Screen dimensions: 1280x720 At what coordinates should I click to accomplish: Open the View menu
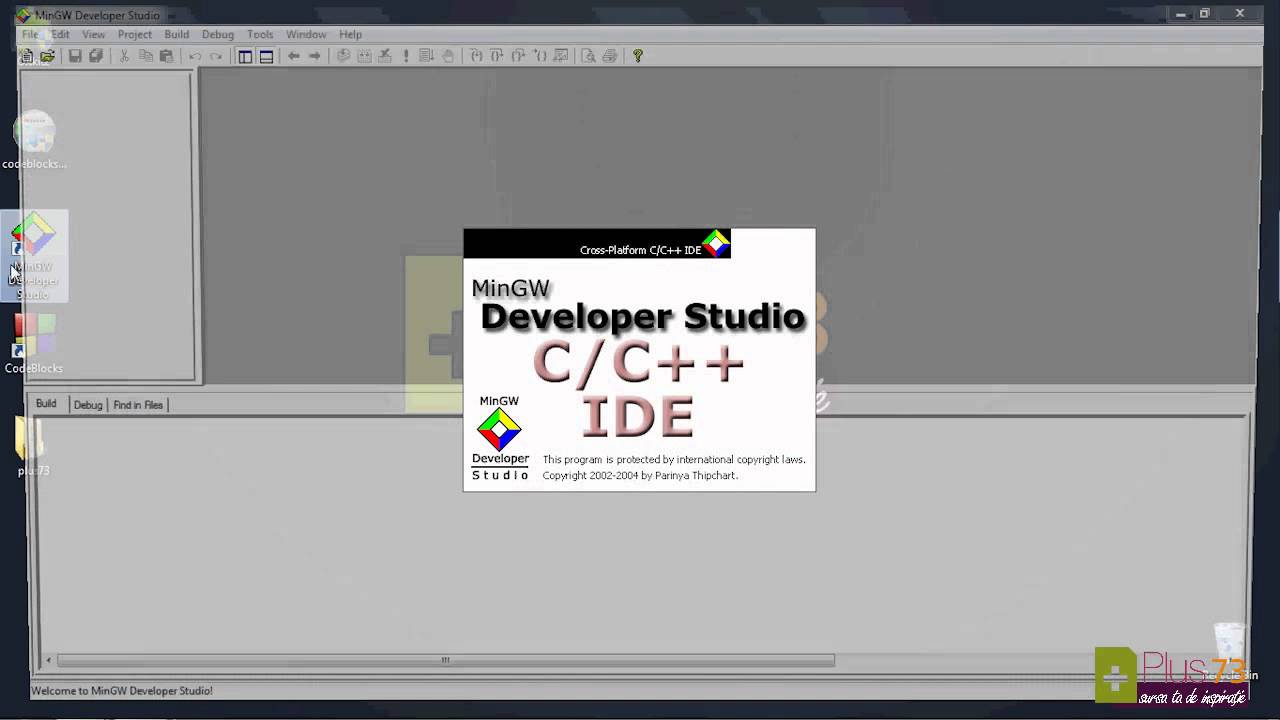point(93,34)
